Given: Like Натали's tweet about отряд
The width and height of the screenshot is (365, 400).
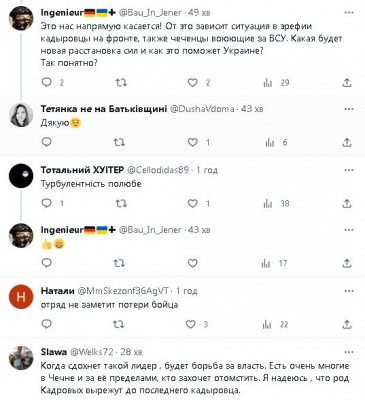Looking at the screenshot, I should 190,324.
